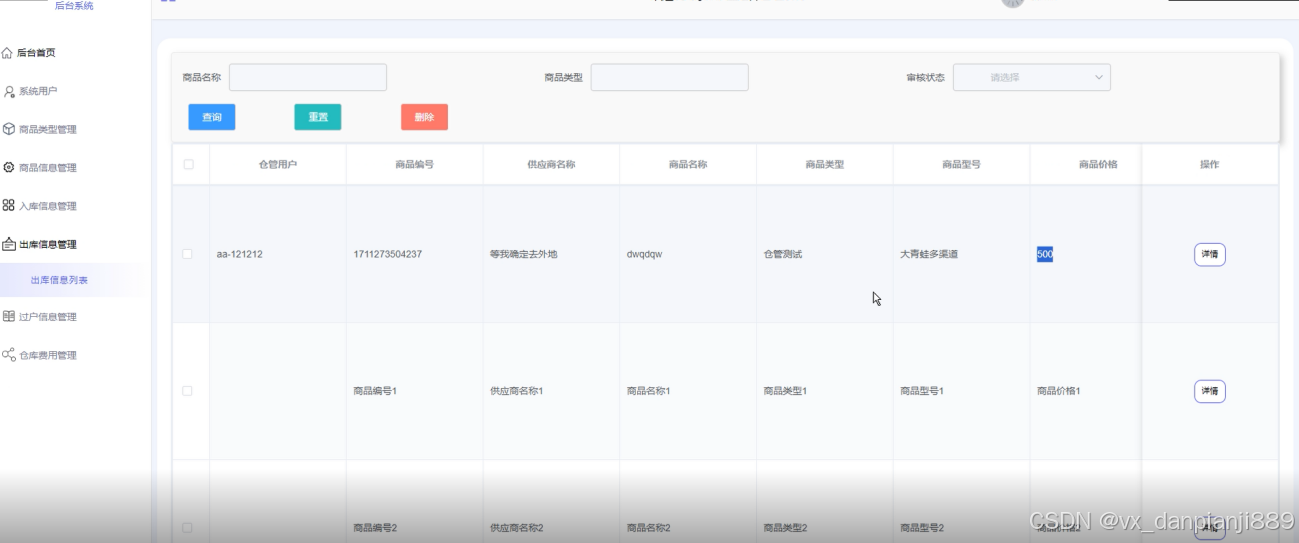
Task: Click the briefcase icon beside 出库信息管理
Action: click(x=8, y=244)
